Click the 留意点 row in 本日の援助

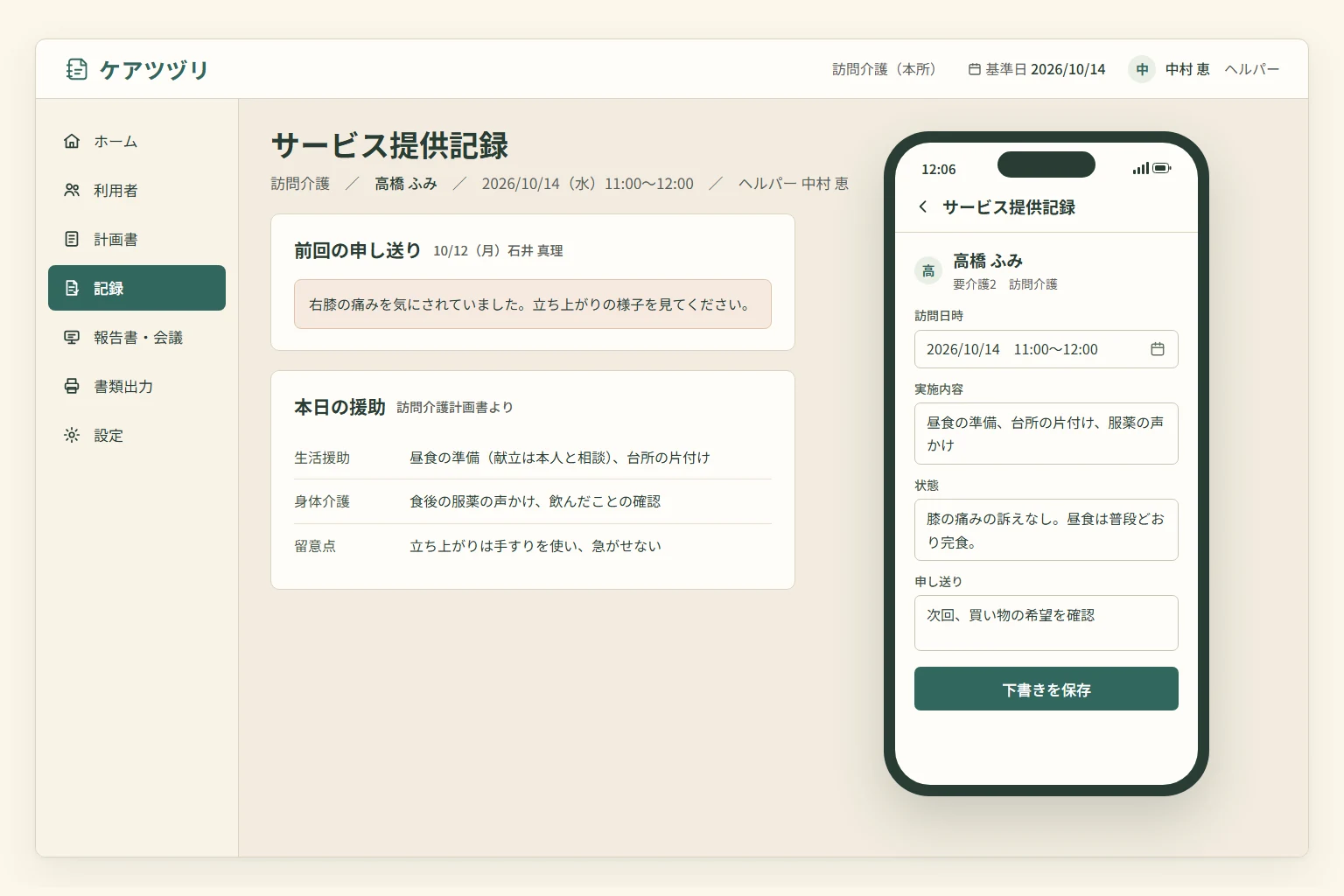533,546
